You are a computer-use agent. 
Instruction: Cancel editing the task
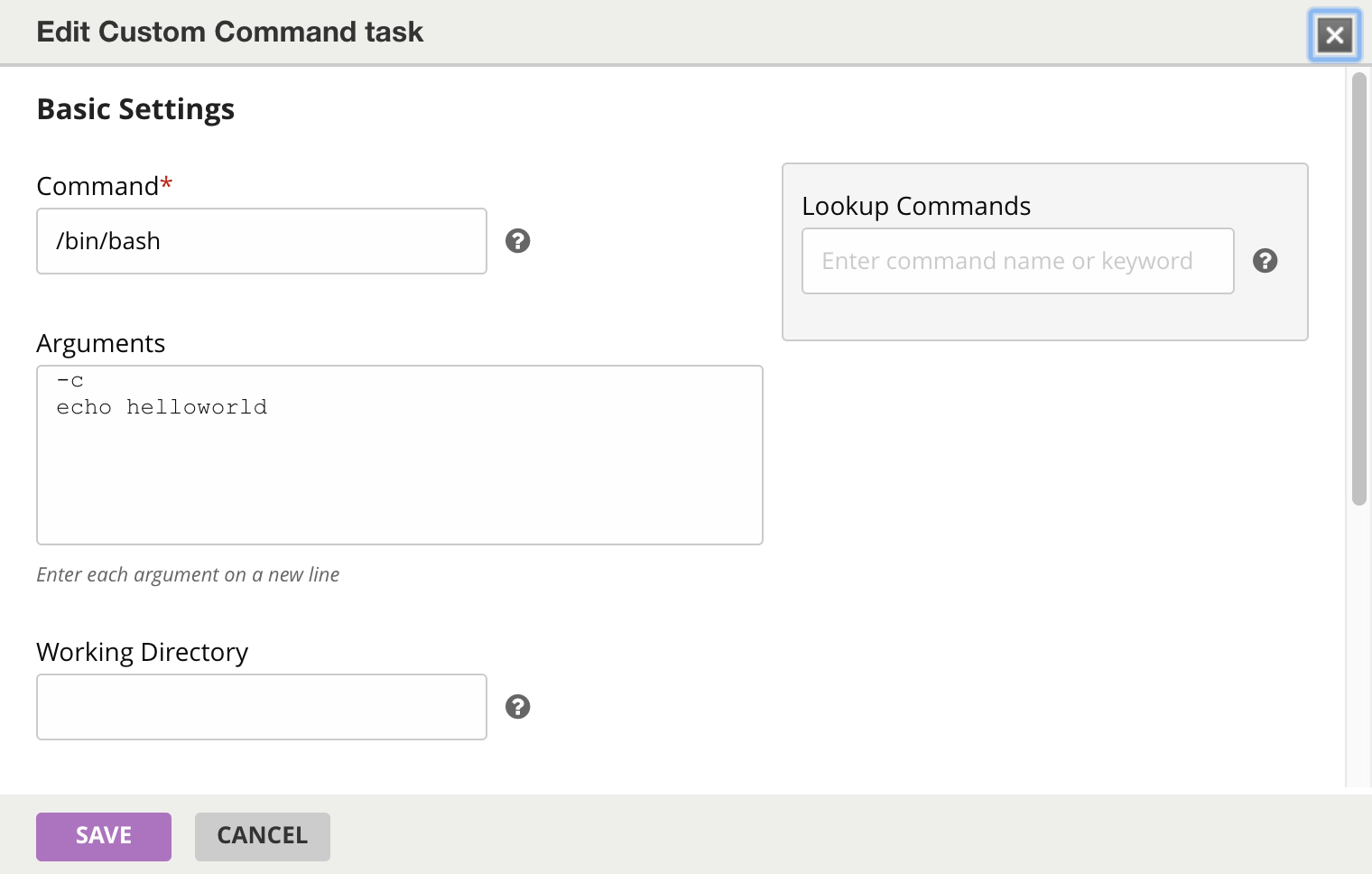click(x=263, y=836)
